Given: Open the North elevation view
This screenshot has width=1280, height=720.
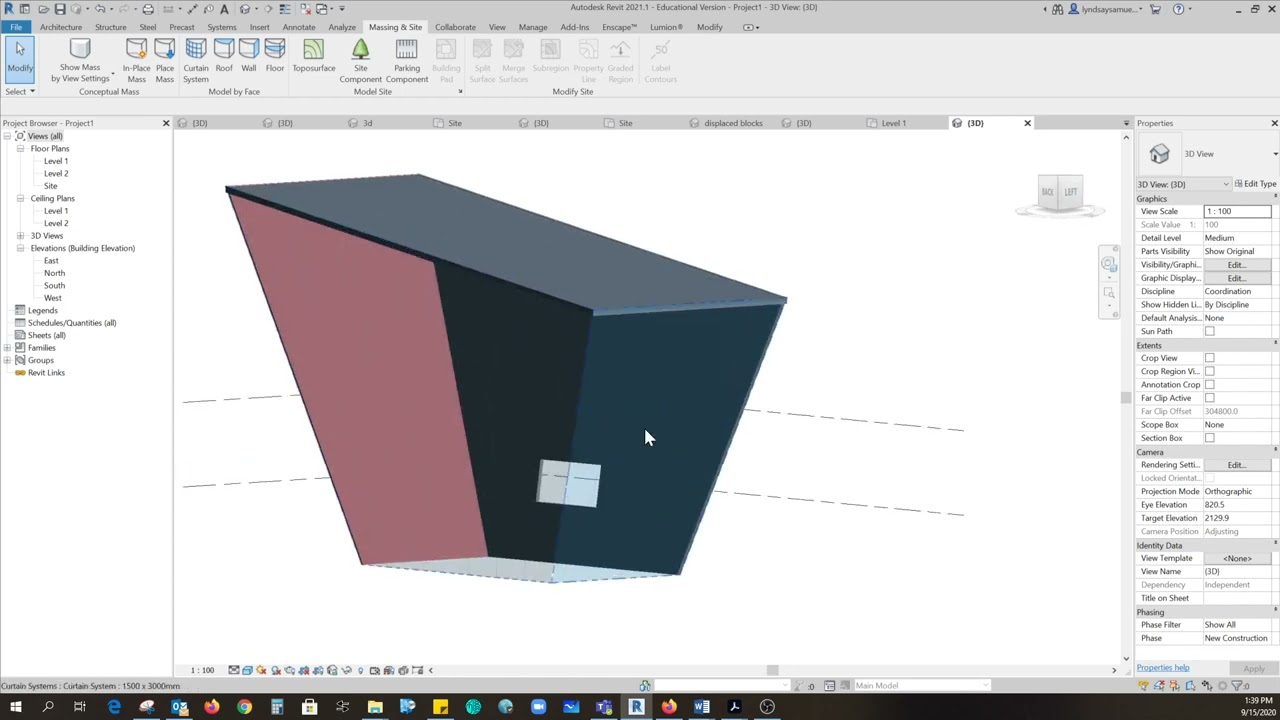Looking at the screenshot, I should pos(54,273).
